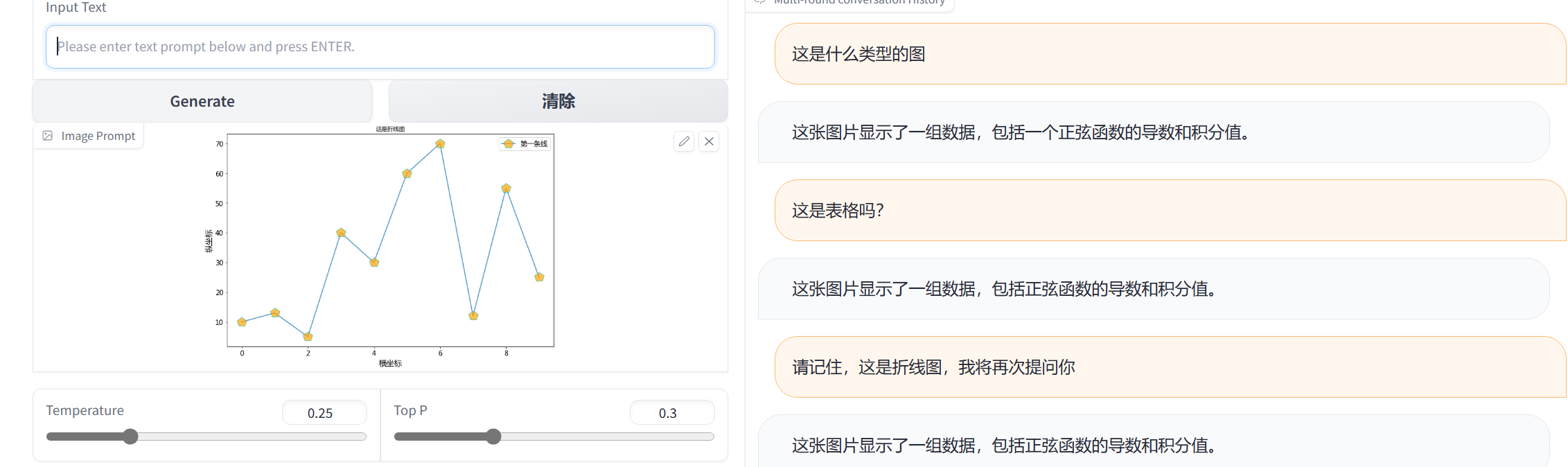Click the chart legend 第一条线
Screen dimensions: 1568x467
coord(525,143)
